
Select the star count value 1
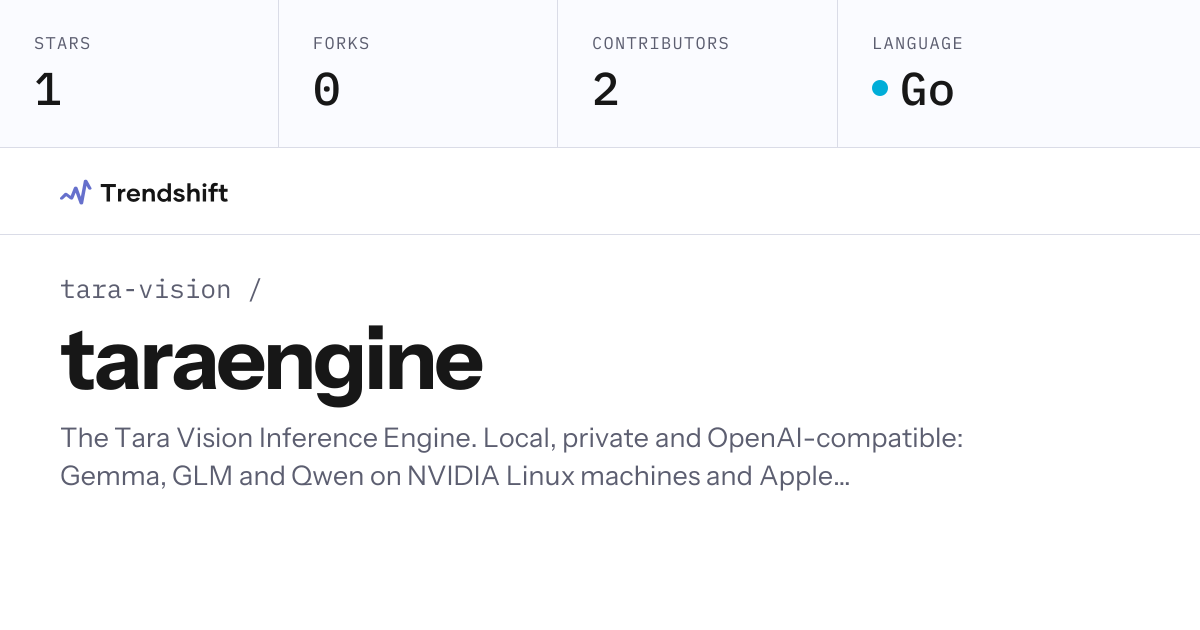(48, 90)
